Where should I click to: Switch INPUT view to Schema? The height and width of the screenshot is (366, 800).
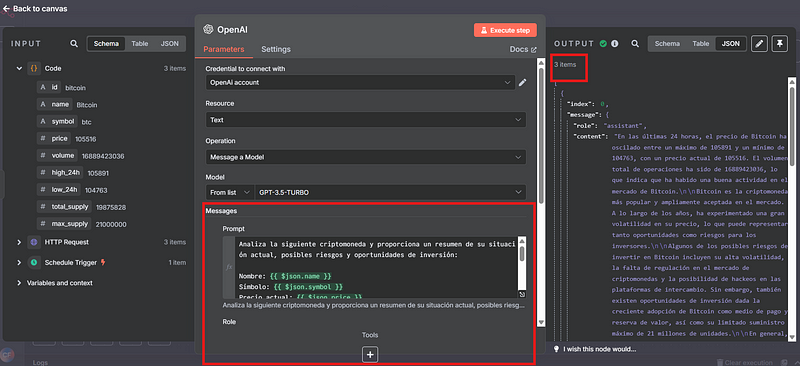click(x=106, y=44)
